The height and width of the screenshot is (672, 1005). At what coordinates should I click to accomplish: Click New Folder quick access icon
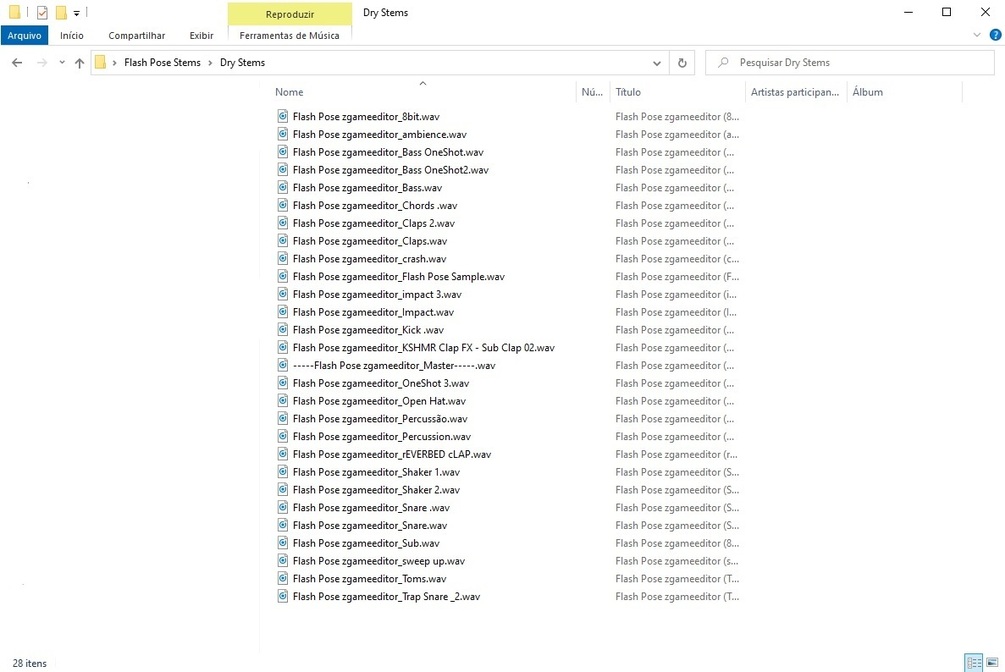pos(61,12)
